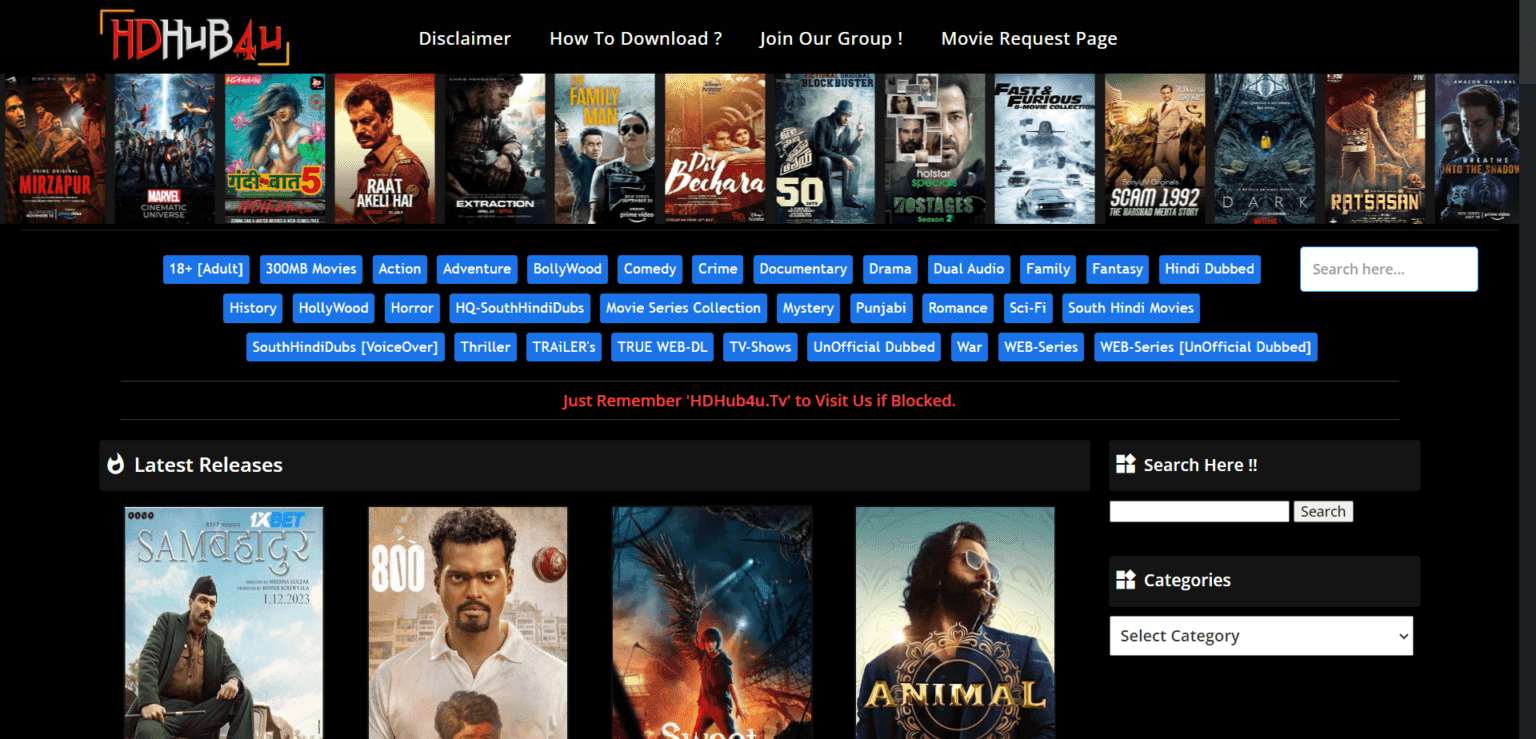Screen dimensions: 1536x739
Task: Open the South Hindi Movies tag
Action: (1131, 308)
